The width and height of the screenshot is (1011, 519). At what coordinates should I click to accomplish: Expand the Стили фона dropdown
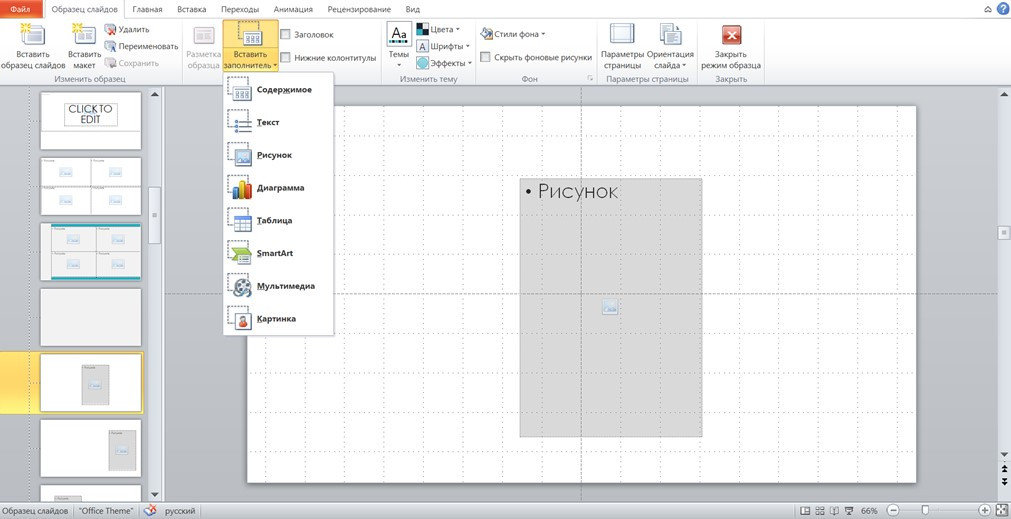point(513,34)
